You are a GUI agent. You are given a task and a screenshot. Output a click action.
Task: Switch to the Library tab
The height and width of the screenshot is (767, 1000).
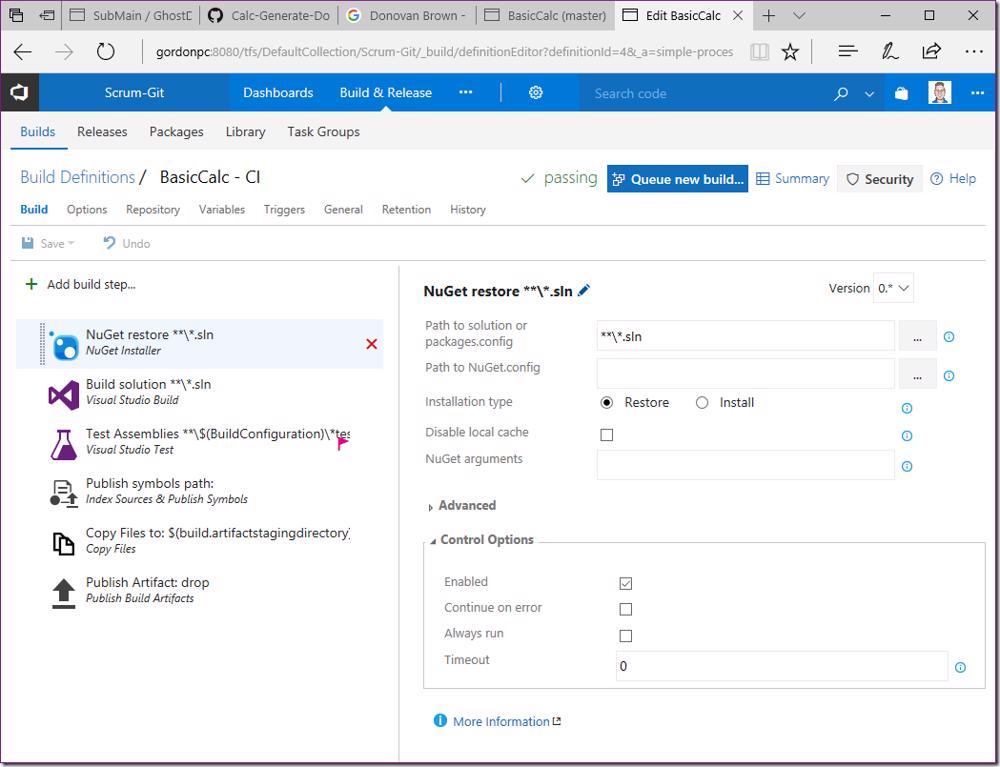(246, 132)
